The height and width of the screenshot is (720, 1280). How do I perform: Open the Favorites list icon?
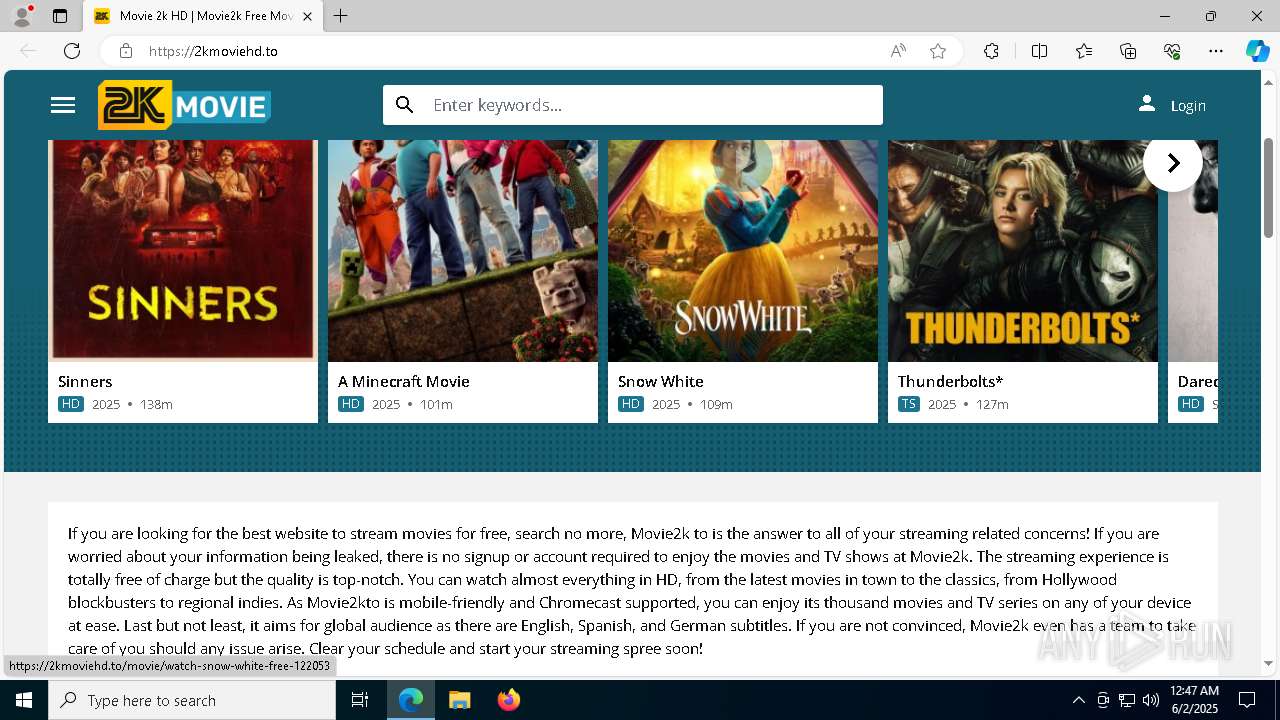(1084, 51)
